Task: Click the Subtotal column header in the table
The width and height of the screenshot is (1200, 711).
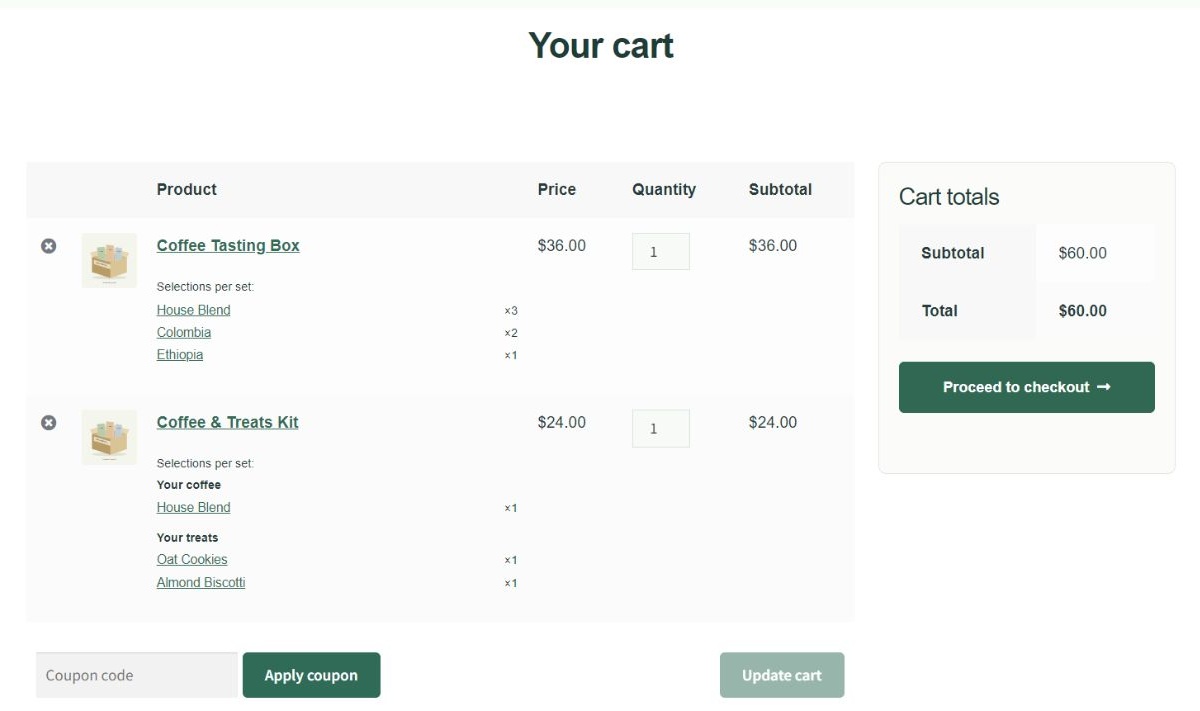Action: [x=781, y=190]
